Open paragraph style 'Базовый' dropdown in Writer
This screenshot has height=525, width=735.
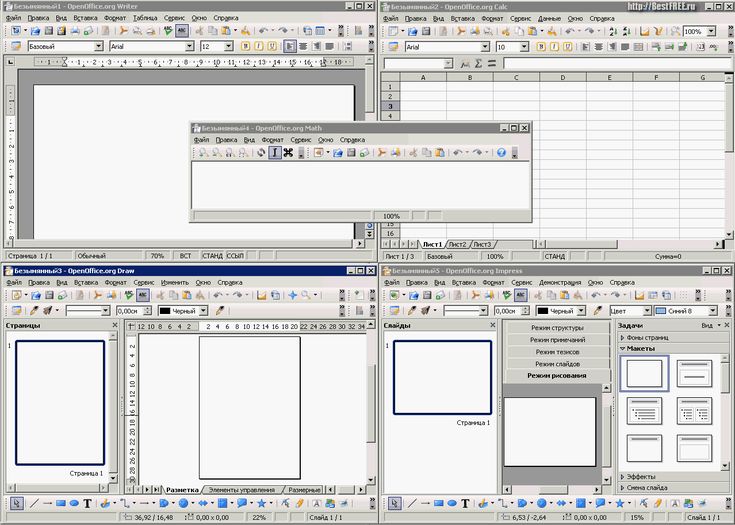click(98, 46)
